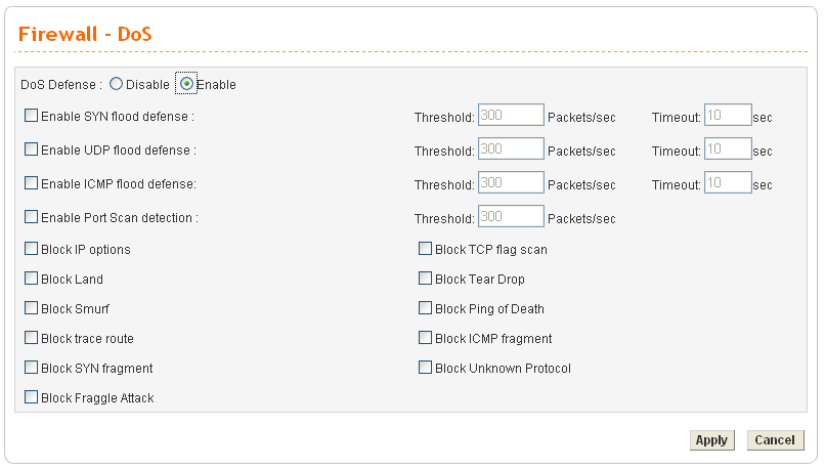This screenshot has width=825, height=468.
Task: Toggle Block Fraggle Attack checkbox
Action: (31, 397)
